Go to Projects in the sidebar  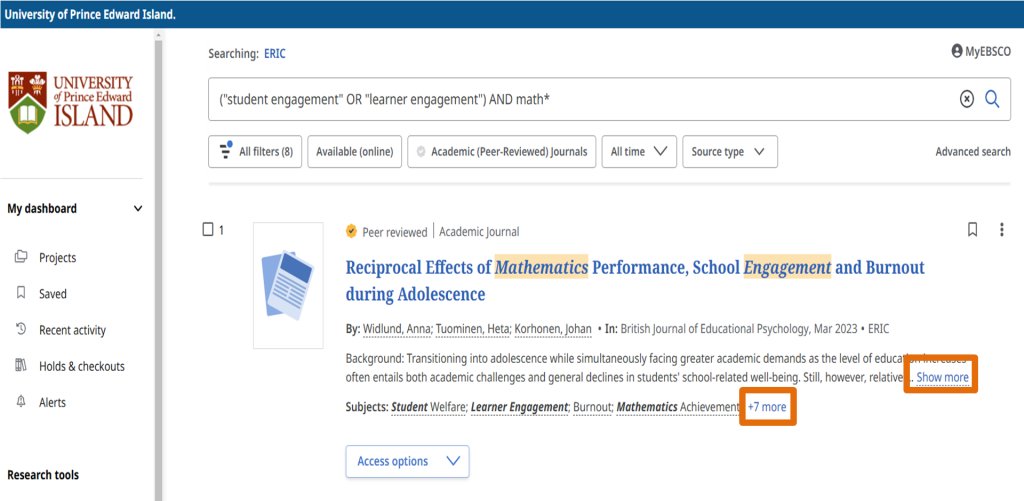click(57, 258)
